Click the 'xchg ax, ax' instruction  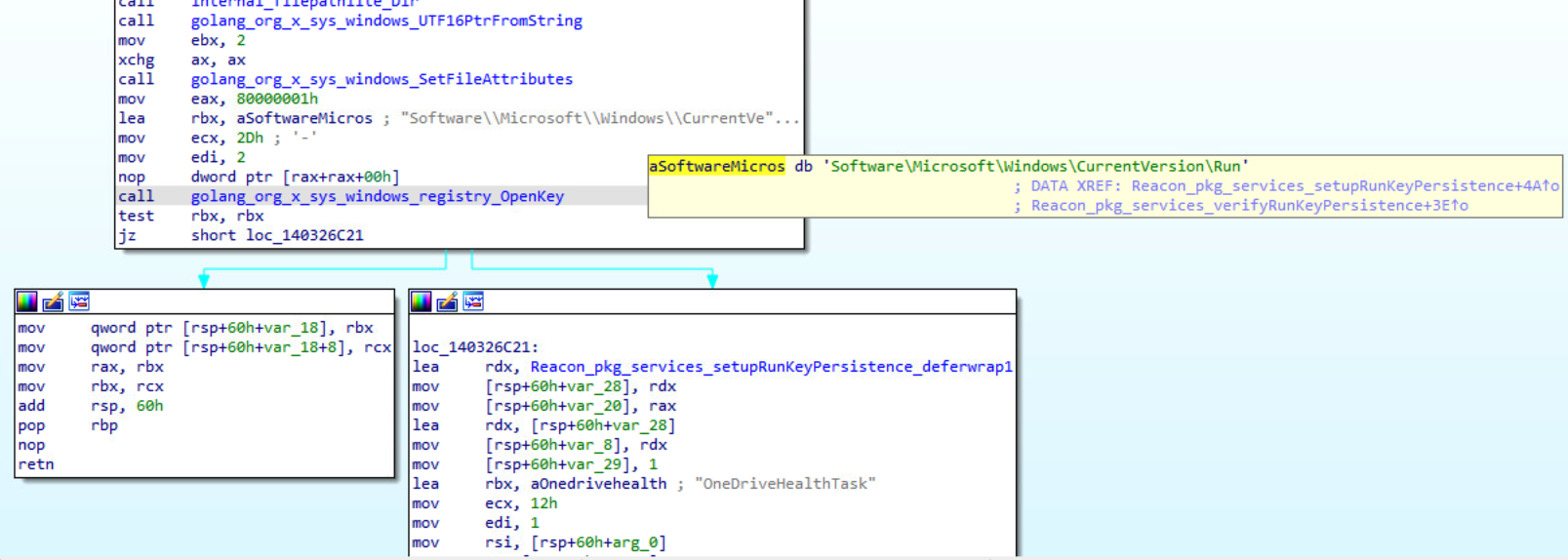pos(181,60)
